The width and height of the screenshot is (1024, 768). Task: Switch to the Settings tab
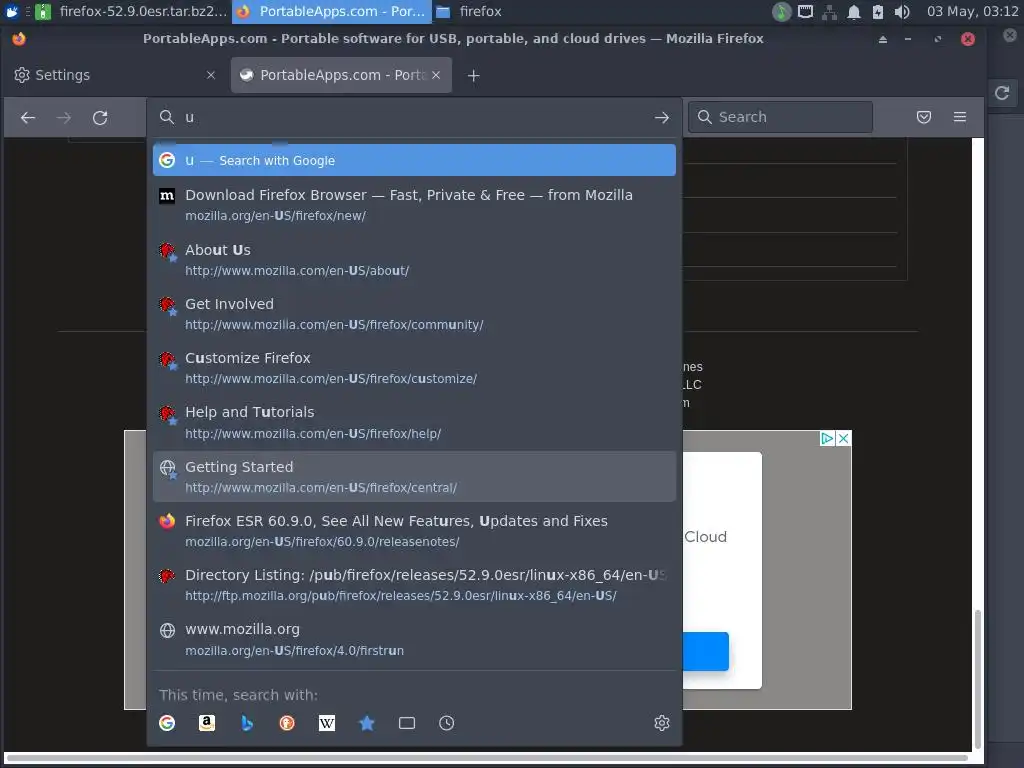114,75
